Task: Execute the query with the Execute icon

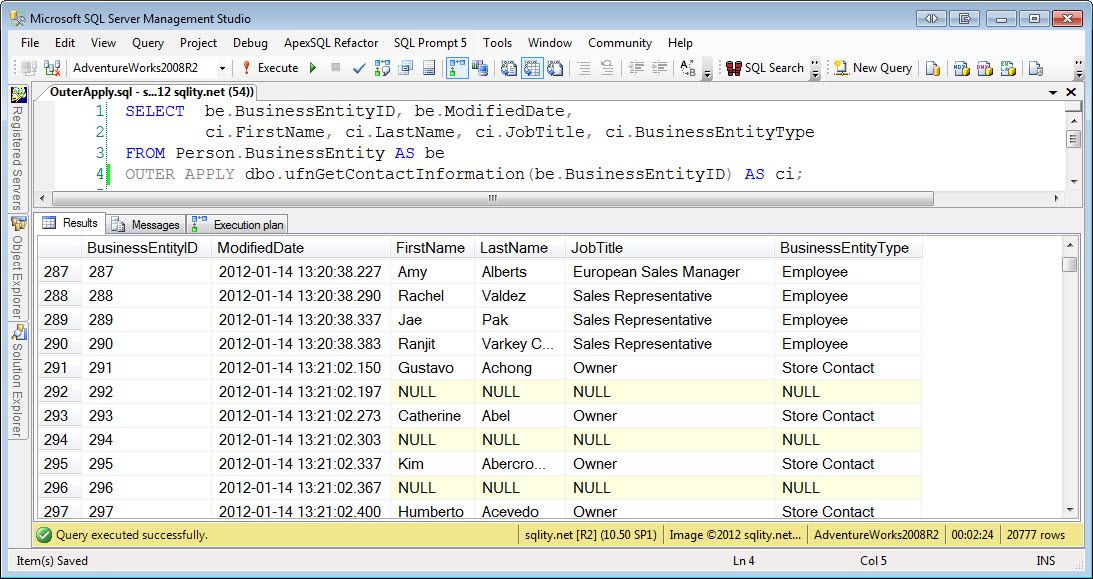Action: [273, 68]
